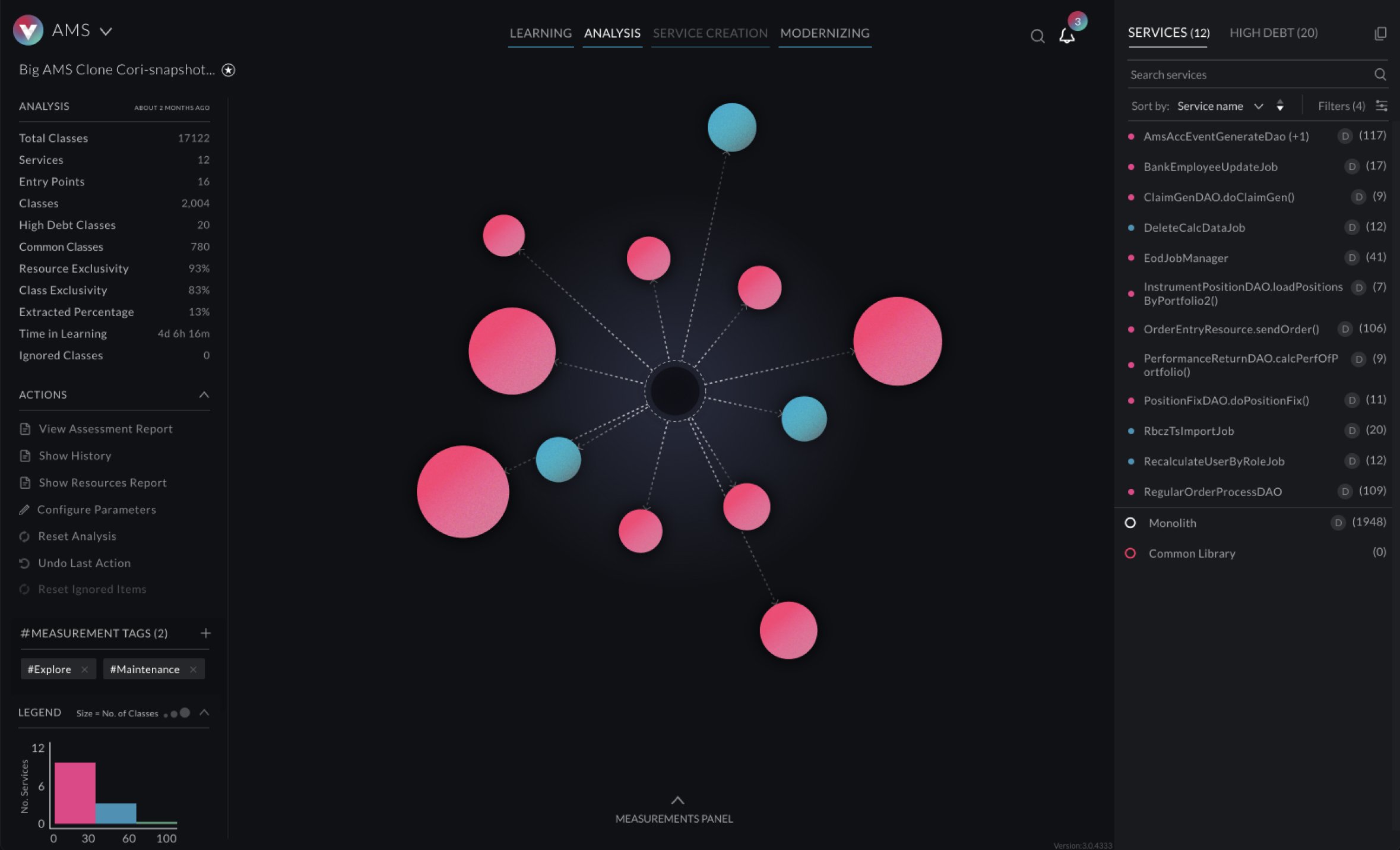Screen dimensions: 1400x850
Task: Click Undo Last Action
Action: click(x=84, y=563)
